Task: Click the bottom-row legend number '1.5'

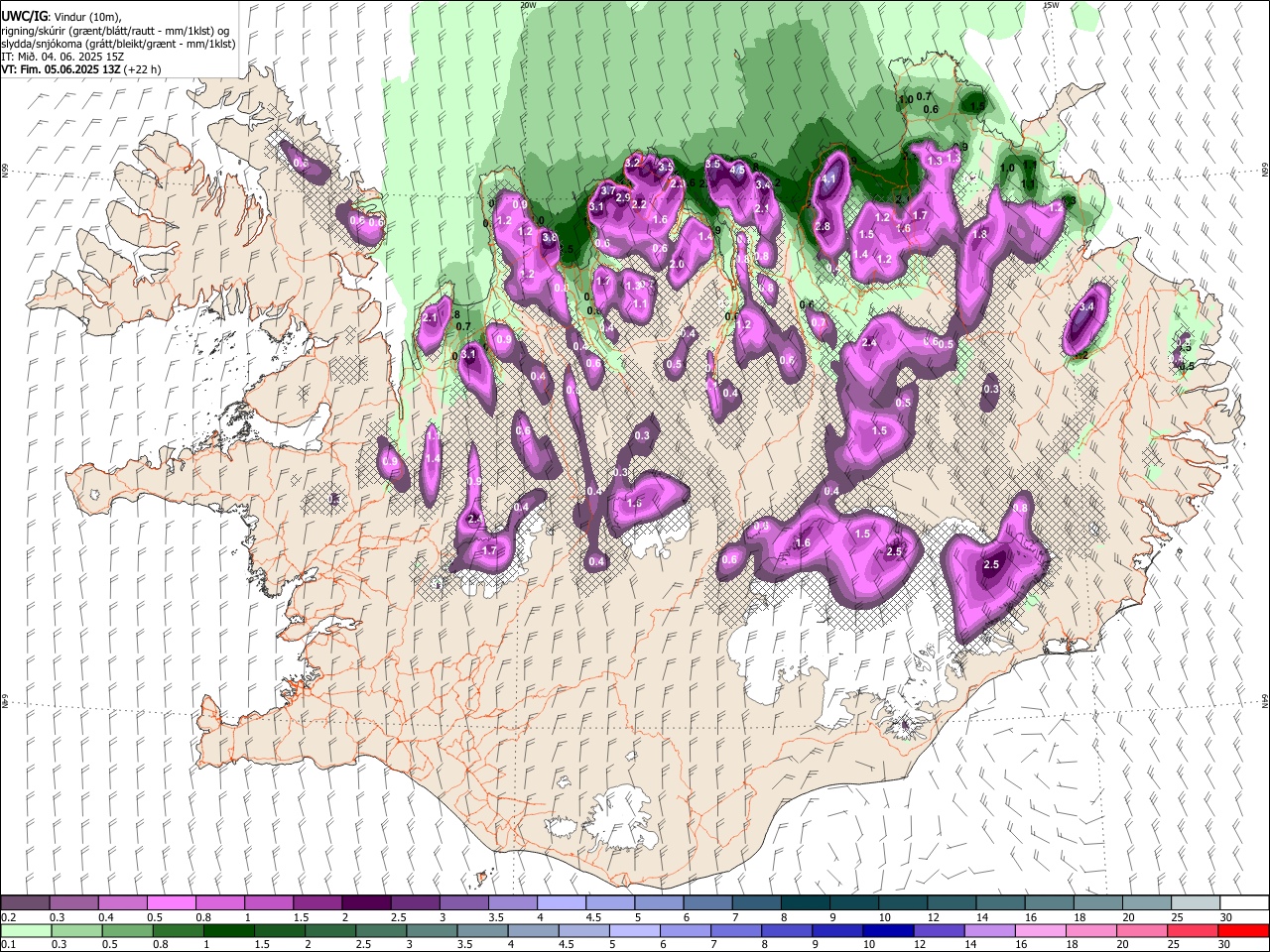Action: 263,944
